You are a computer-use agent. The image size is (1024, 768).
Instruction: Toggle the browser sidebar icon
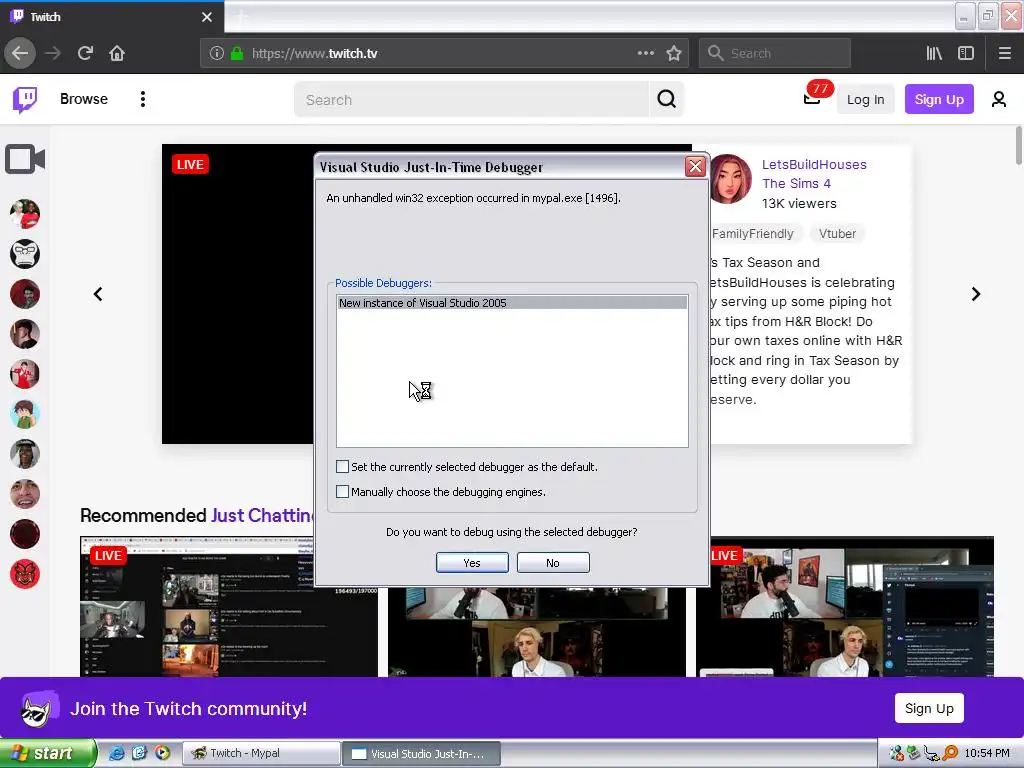tap(966, 54)
